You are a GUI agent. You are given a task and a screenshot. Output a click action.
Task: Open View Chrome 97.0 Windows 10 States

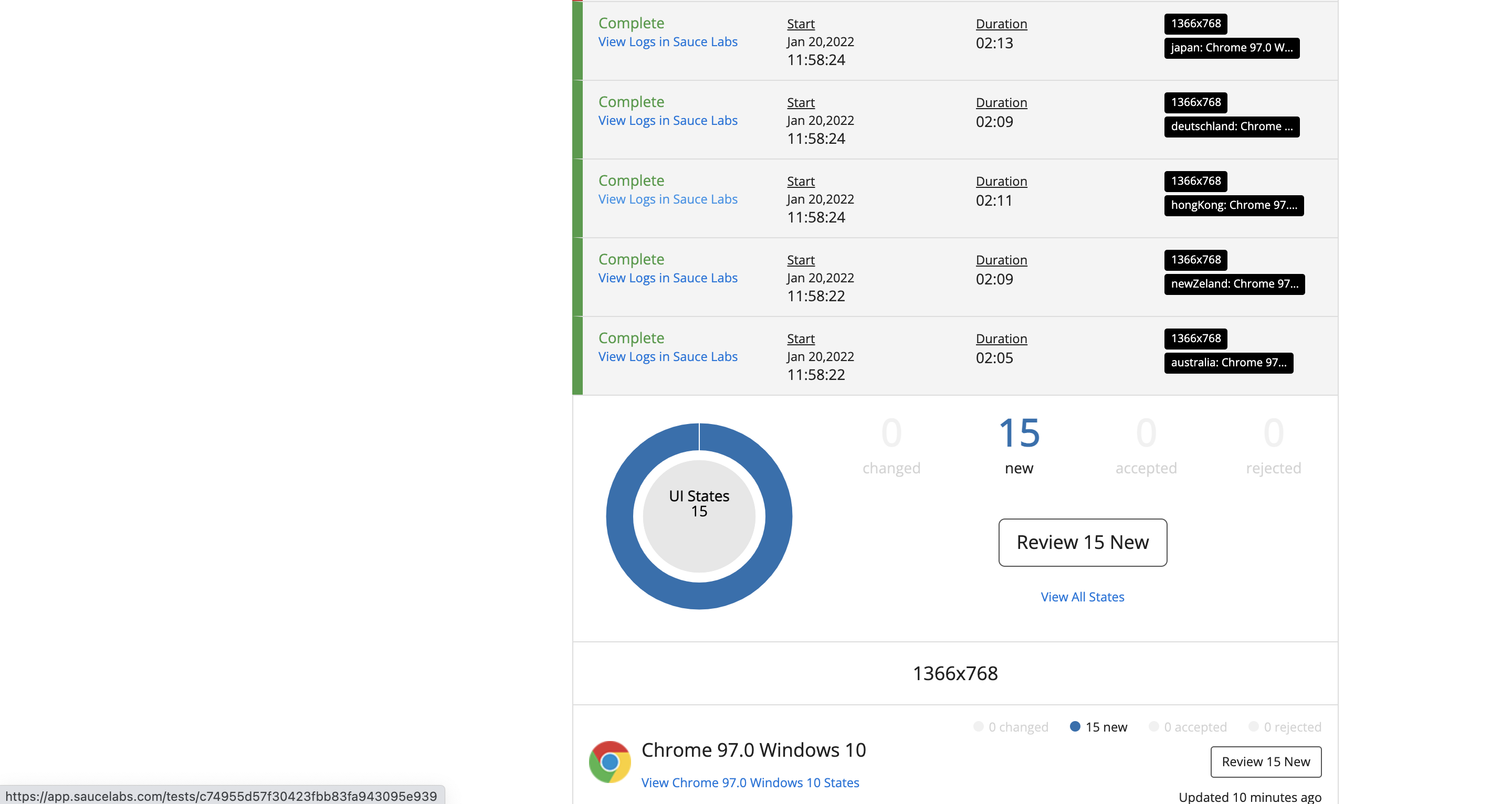click(x=750, y=782)
